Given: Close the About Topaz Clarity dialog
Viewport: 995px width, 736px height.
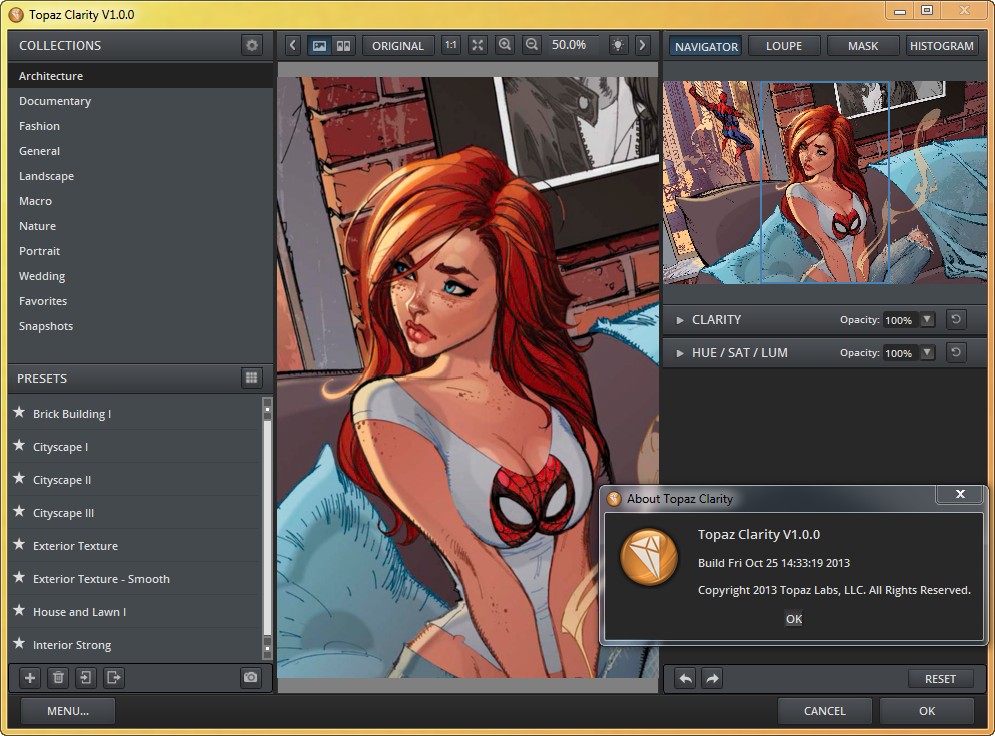Looking at the screenshot, I should click(x=960, y=494).
